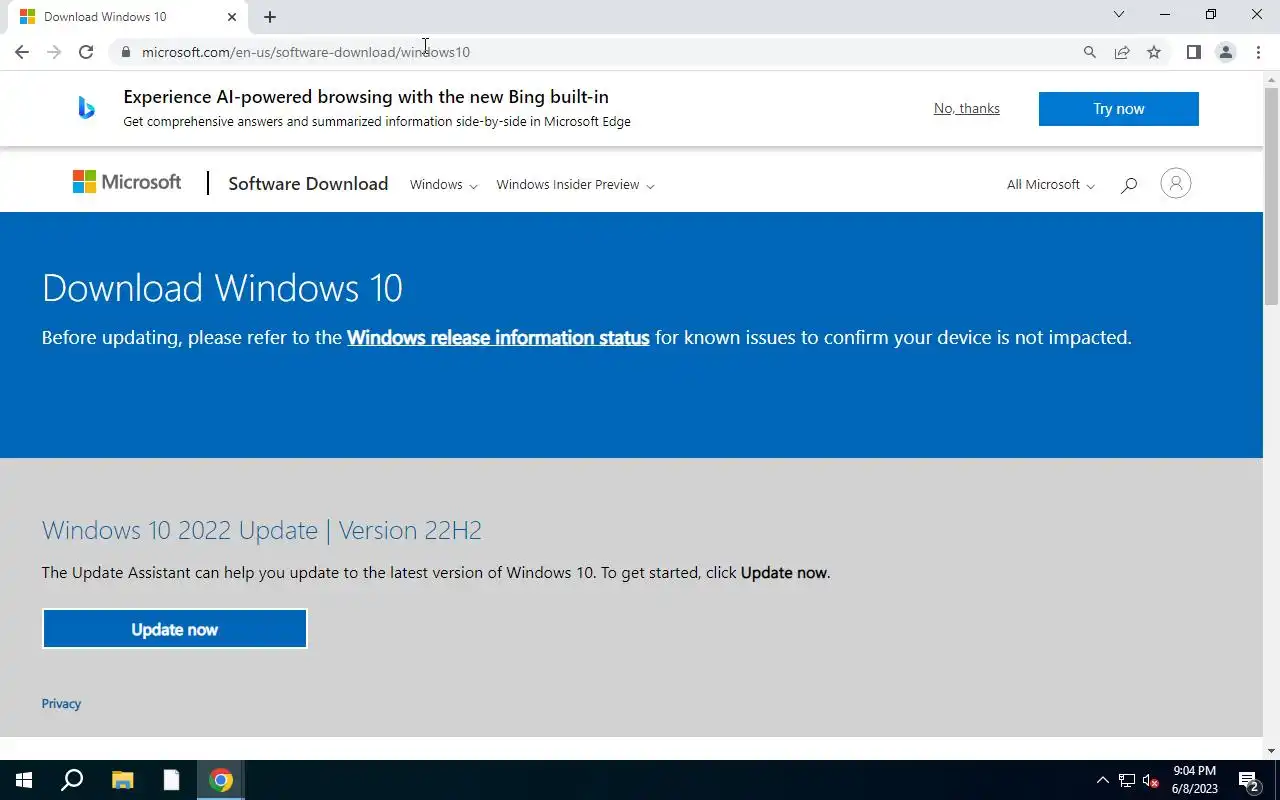Open Windows release information status link
This screenshot has width=1280, height=800.
(498, 338)
